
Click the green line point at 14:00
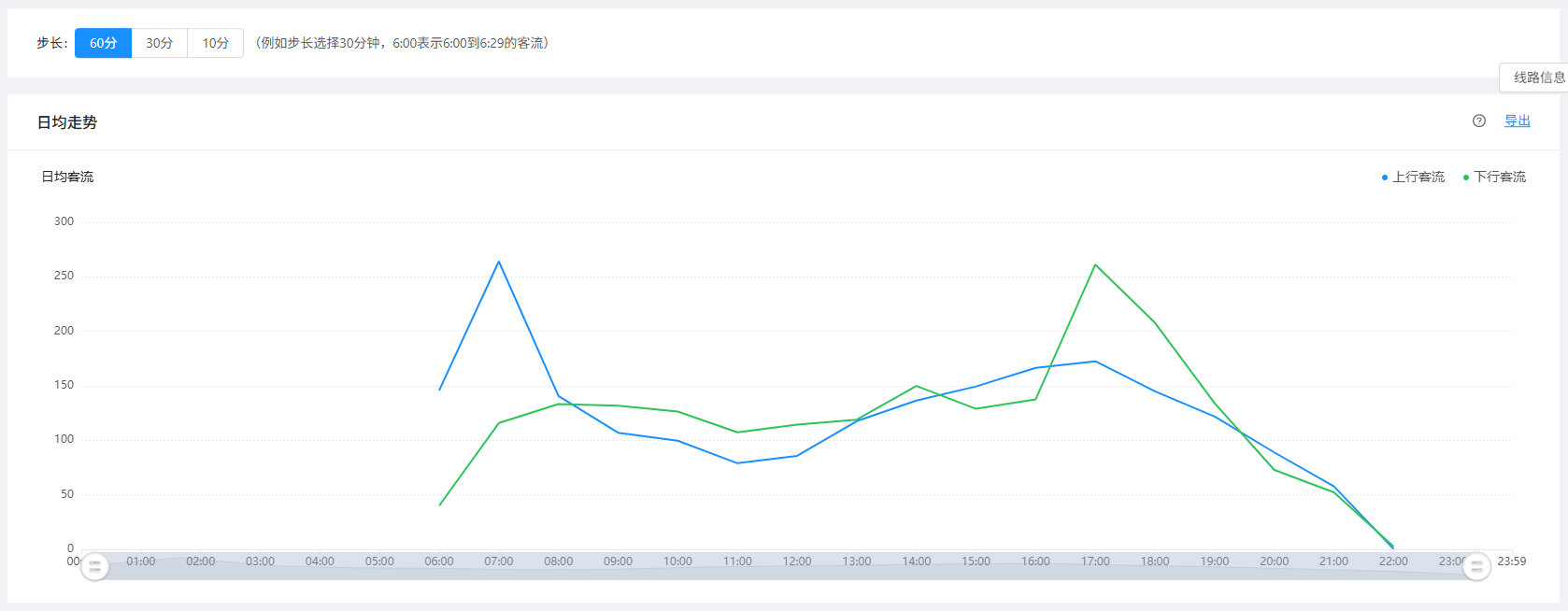(x=917, y=386)
